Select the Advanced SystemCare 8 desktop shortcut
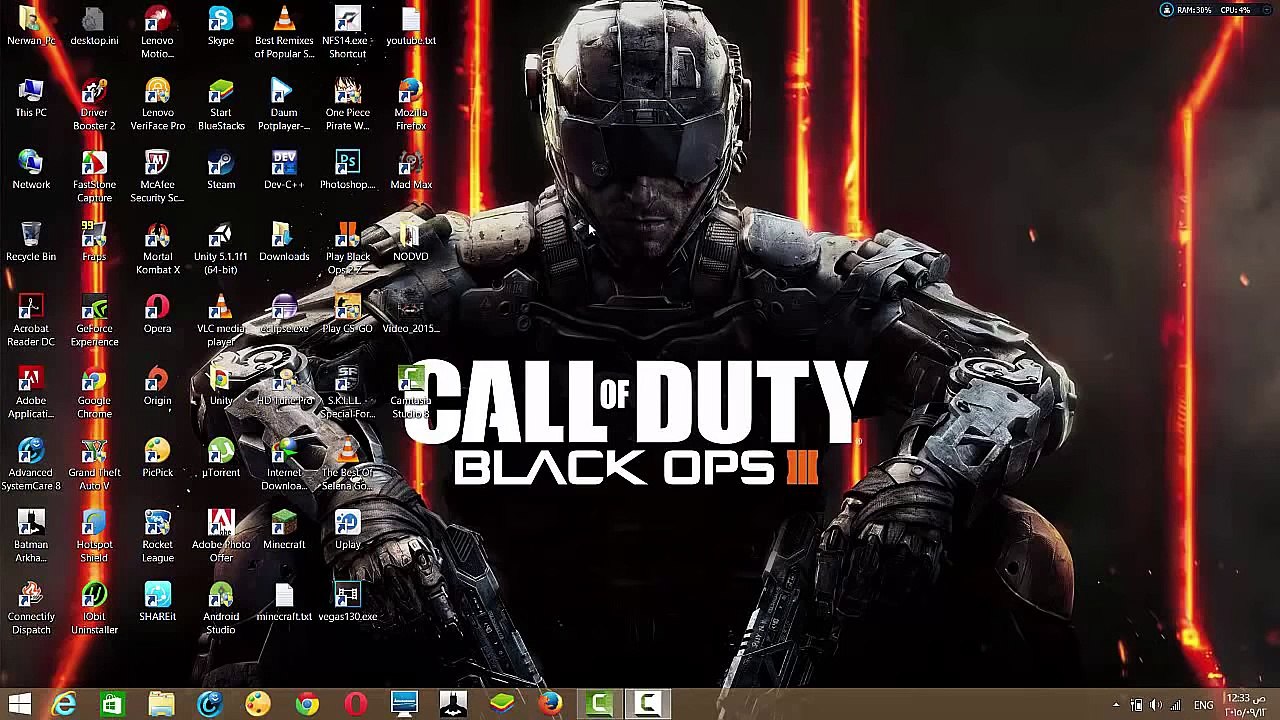Viewport: 1280px width, 720px height. pos(31,465)
